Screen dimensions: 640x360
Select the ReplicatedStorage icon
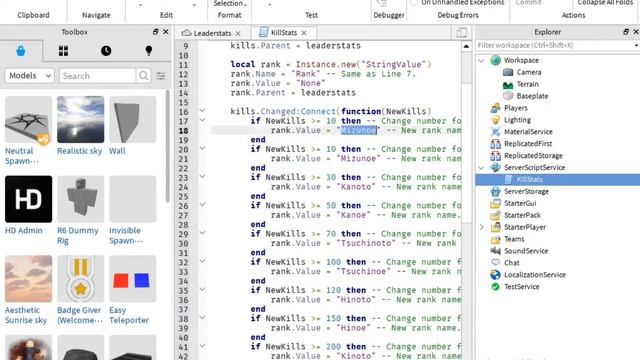point(496,156)
